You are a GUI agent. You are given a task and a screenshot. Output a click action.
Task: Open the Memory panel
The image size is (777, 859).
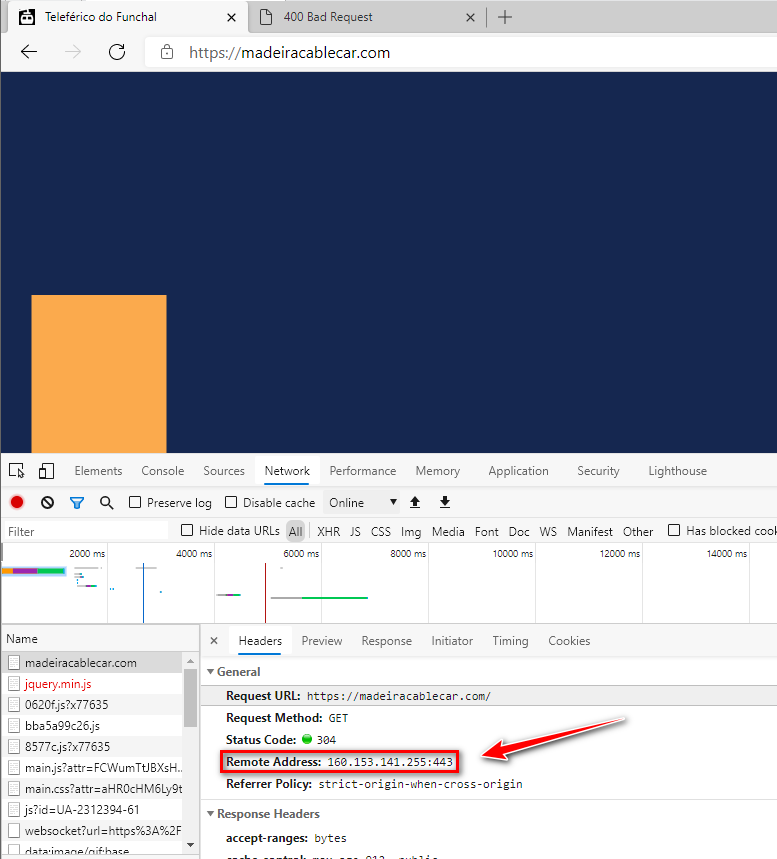tap(437, 471)
